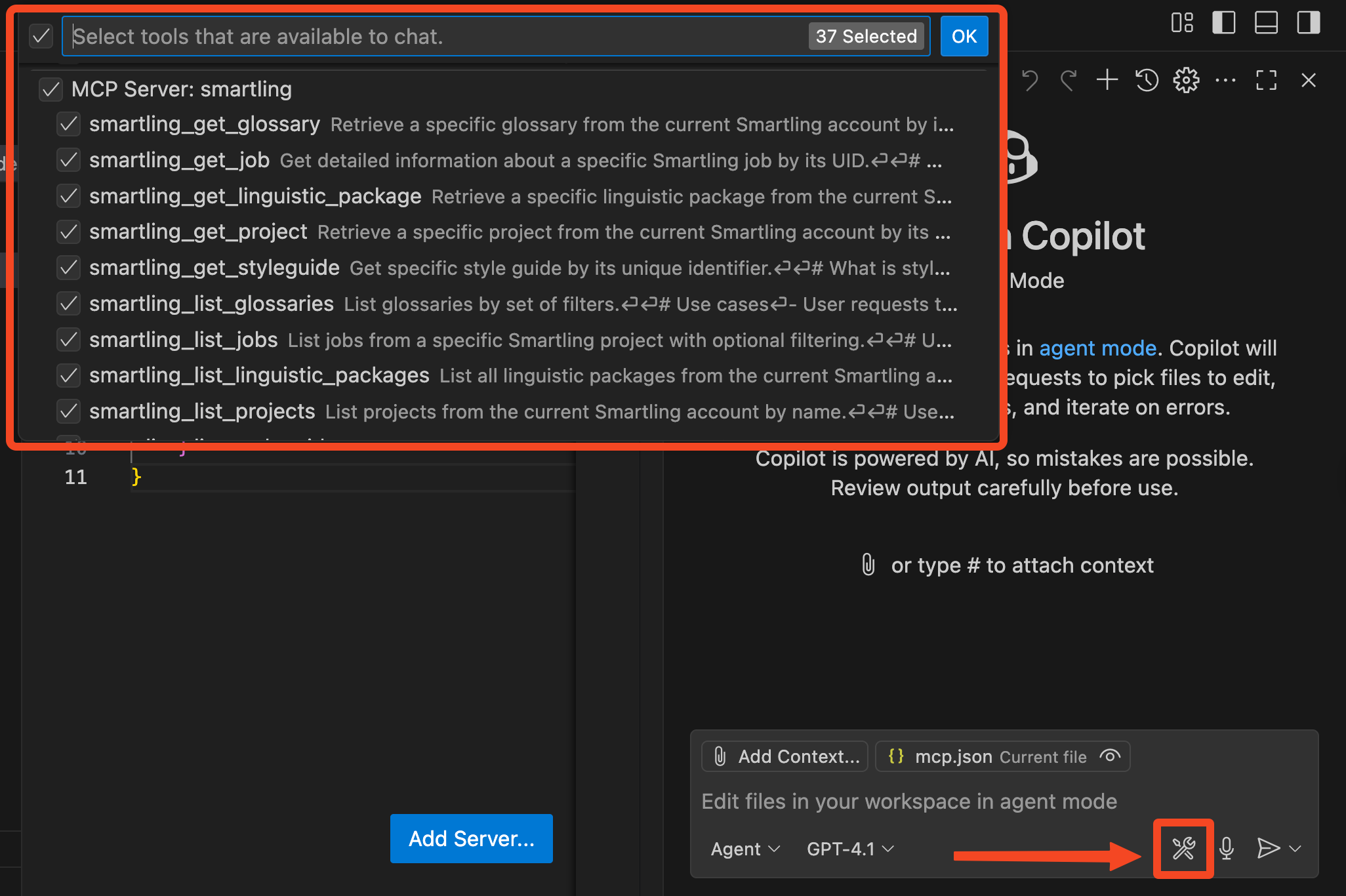The width and height of the screenshot is (1346, 896).
Task: Click the tool search input field
Action: point(394,36)
